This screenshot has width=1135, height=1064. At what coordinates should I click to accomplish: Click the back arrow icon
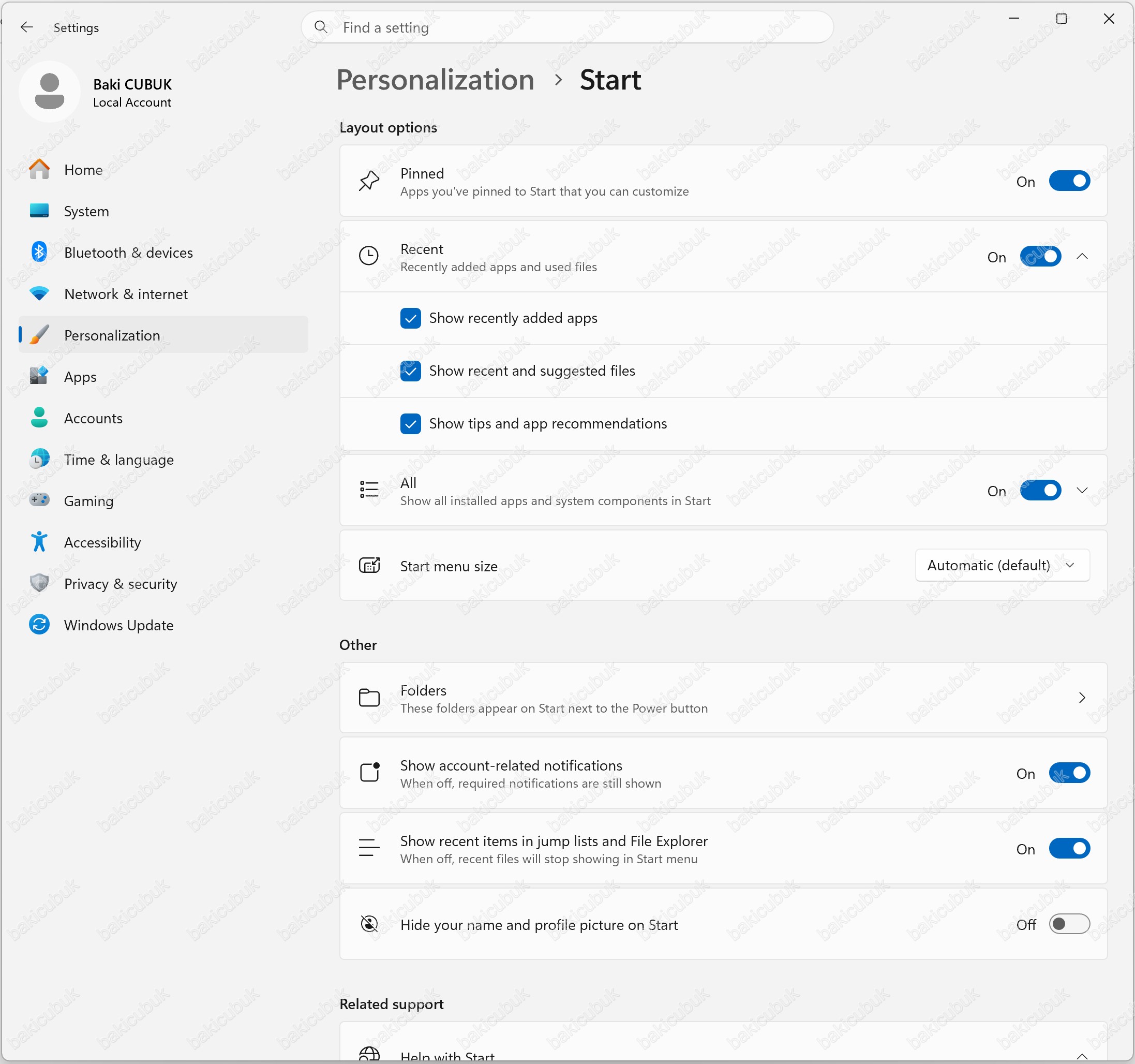tap(26, 27)
